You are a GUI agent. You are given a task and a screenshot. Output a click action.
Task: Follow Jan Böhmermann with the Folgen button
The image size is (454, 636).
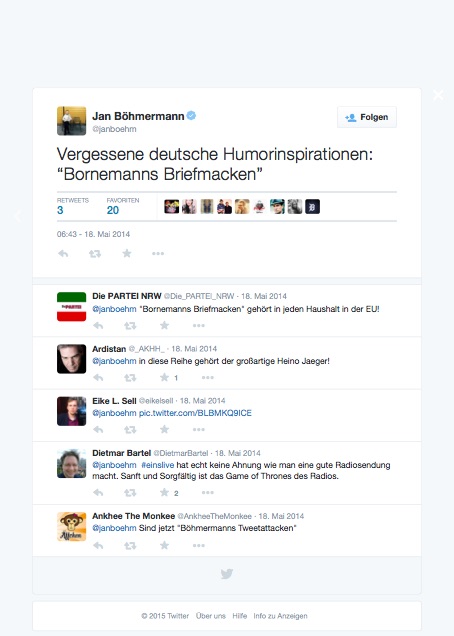tap(367, 117)
